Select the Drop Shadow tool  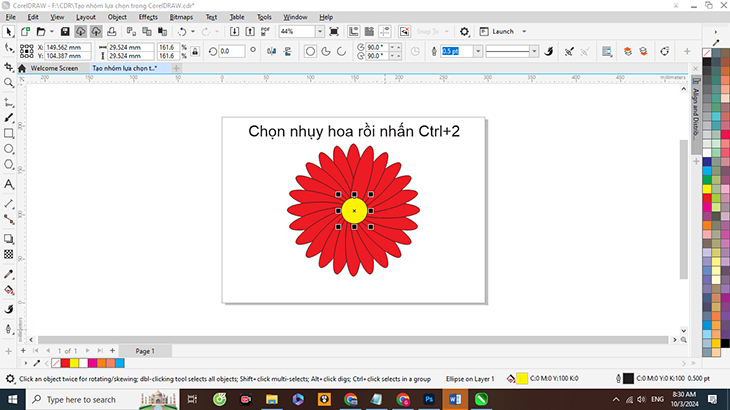tap(8, 239)
